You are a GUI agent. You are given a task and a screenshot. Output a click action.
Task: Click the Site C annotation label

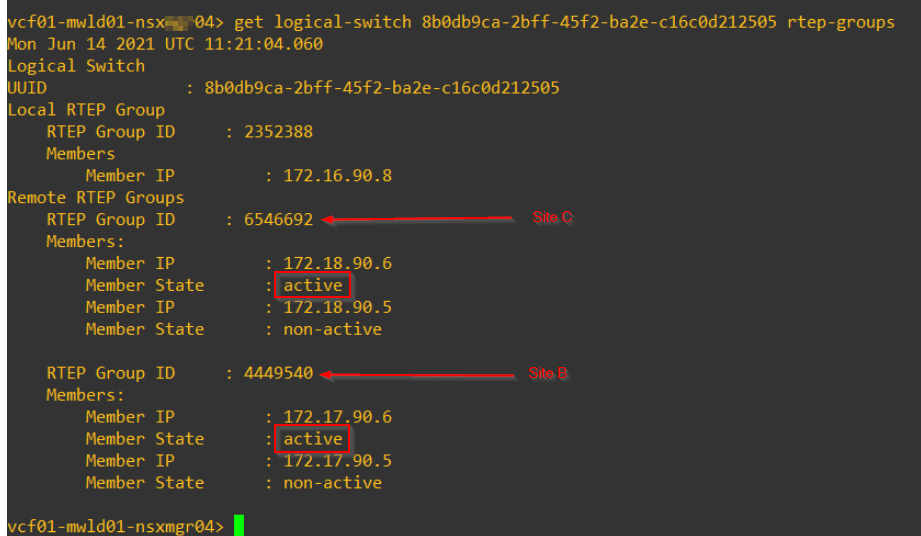[552, 217]
